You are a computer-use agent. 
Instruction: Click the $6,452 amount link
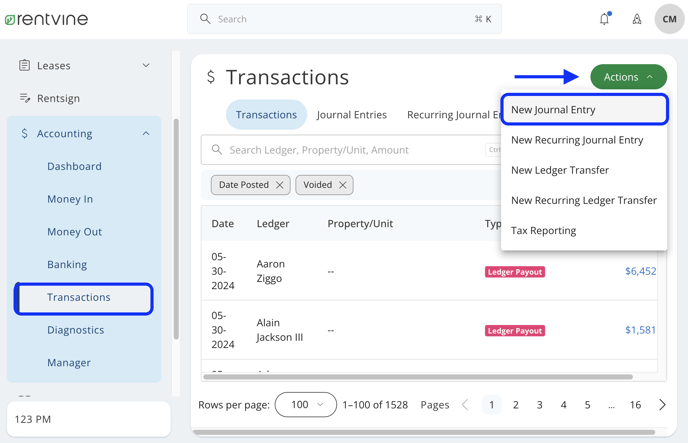pos(640,271)
